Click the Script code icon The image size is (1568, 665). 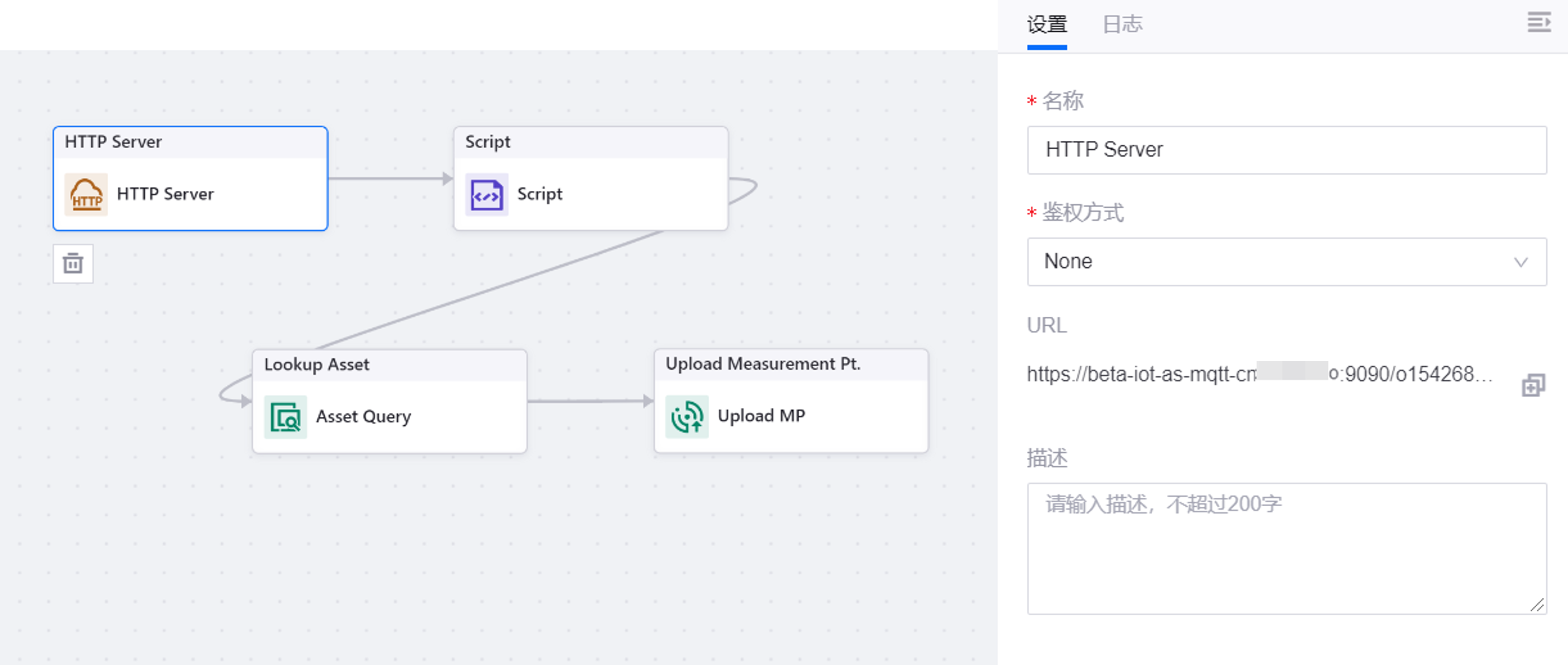[x=486, y=195]
